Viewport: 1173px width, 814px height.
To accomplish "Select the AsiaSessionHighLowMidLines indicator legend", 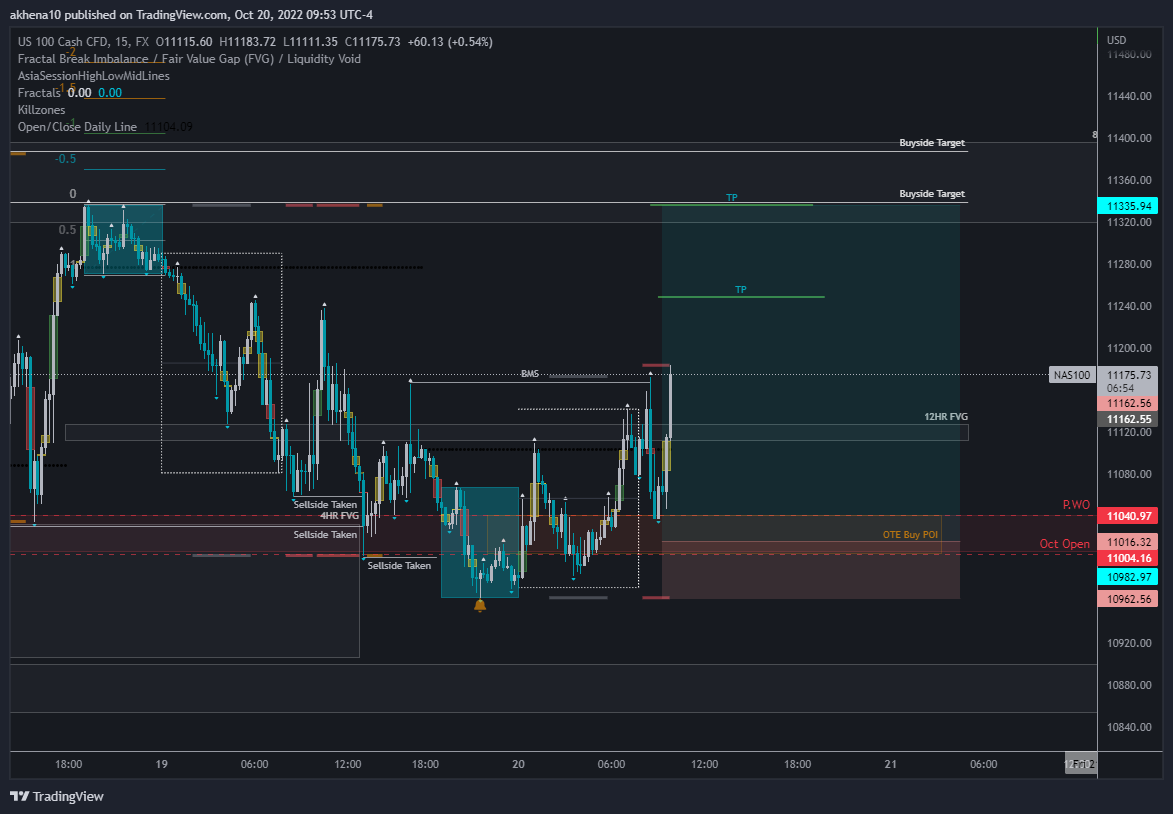I will pyautogui.click(x=94, y=76).
